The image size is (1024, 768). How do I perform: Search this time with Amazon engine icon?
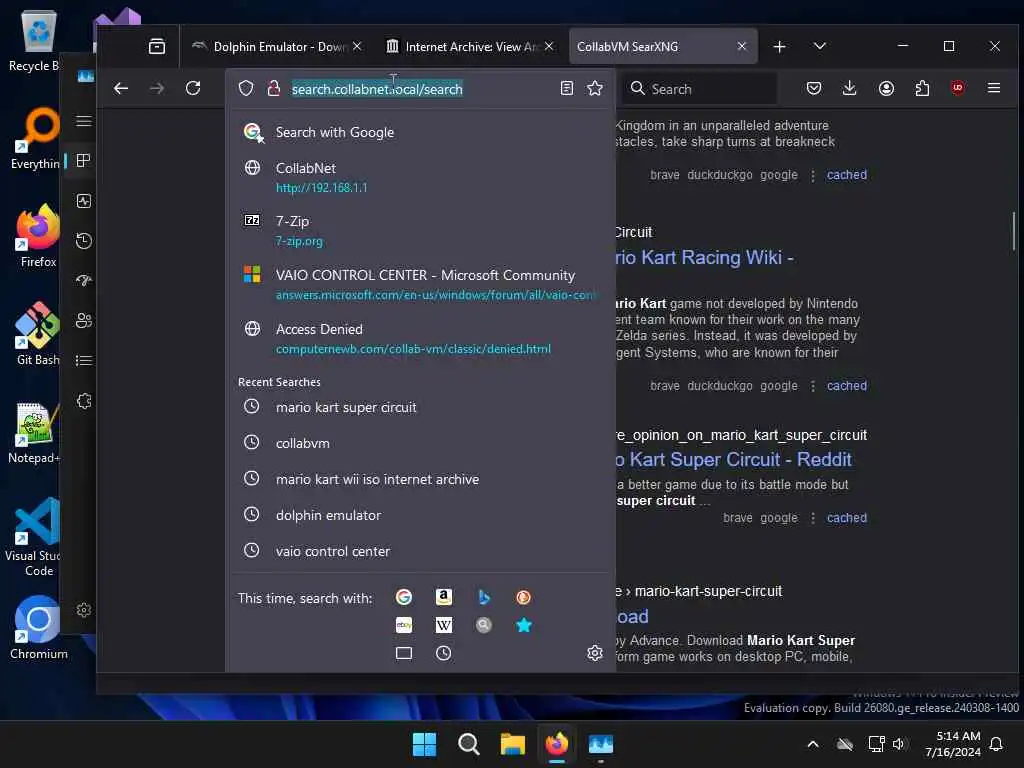(443, 597)
